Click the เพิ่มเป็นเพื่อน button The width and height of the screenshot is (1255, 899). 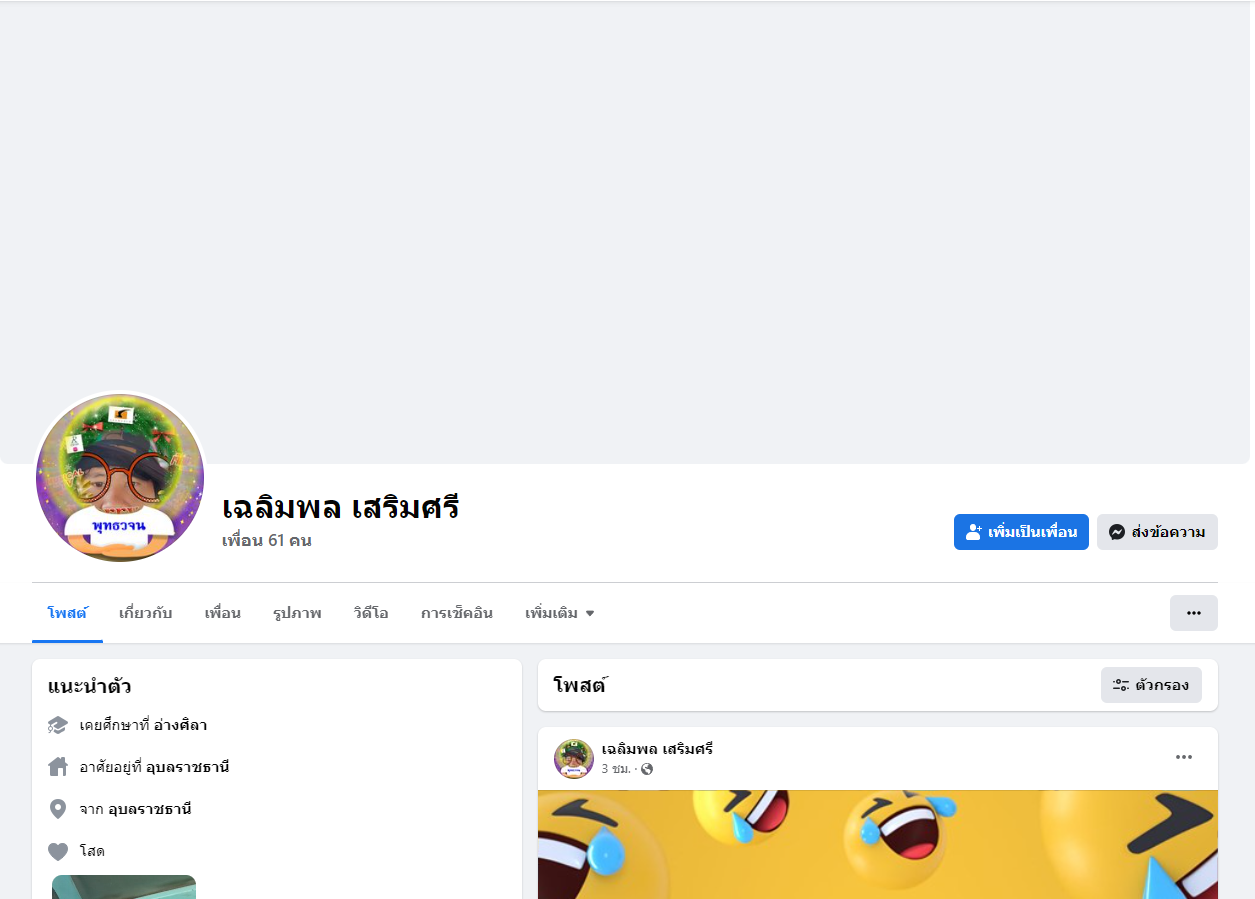click(1021, 532)
